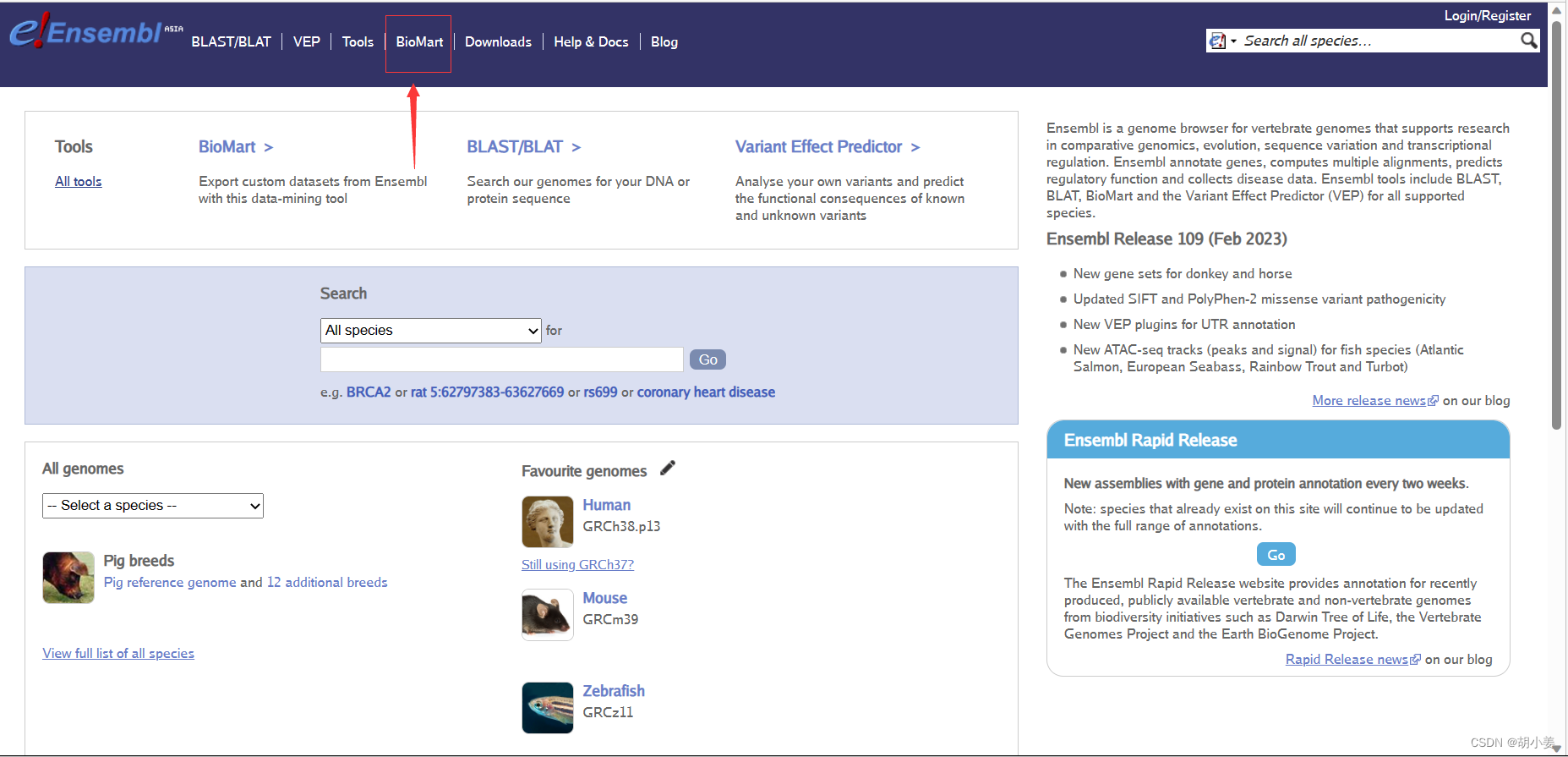Open Blog in top navigation
1568x757 pixels.
[x=664, y=41]
